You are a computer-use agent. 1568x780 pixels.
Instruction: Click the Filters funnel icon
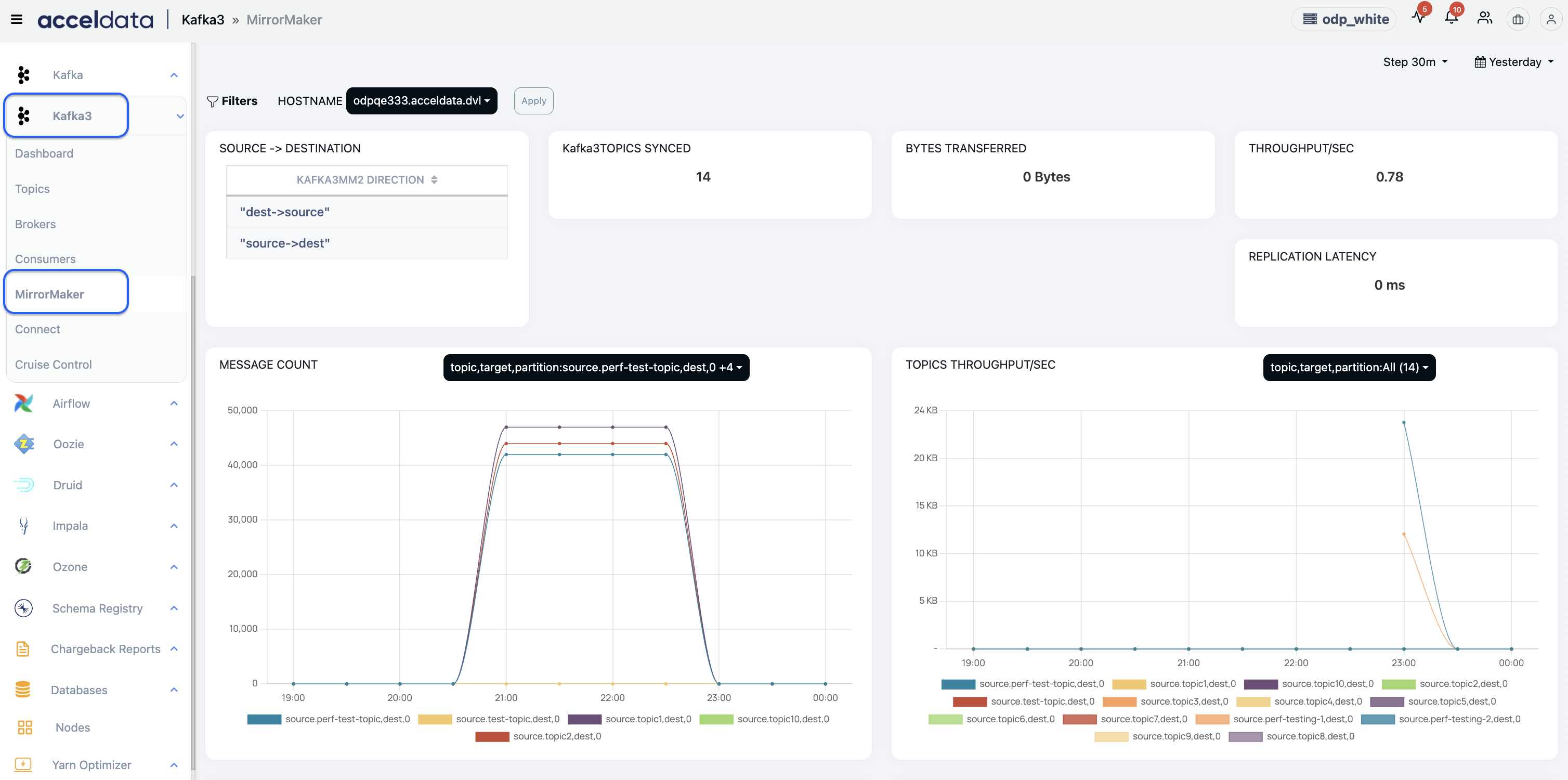coord(213,101)
